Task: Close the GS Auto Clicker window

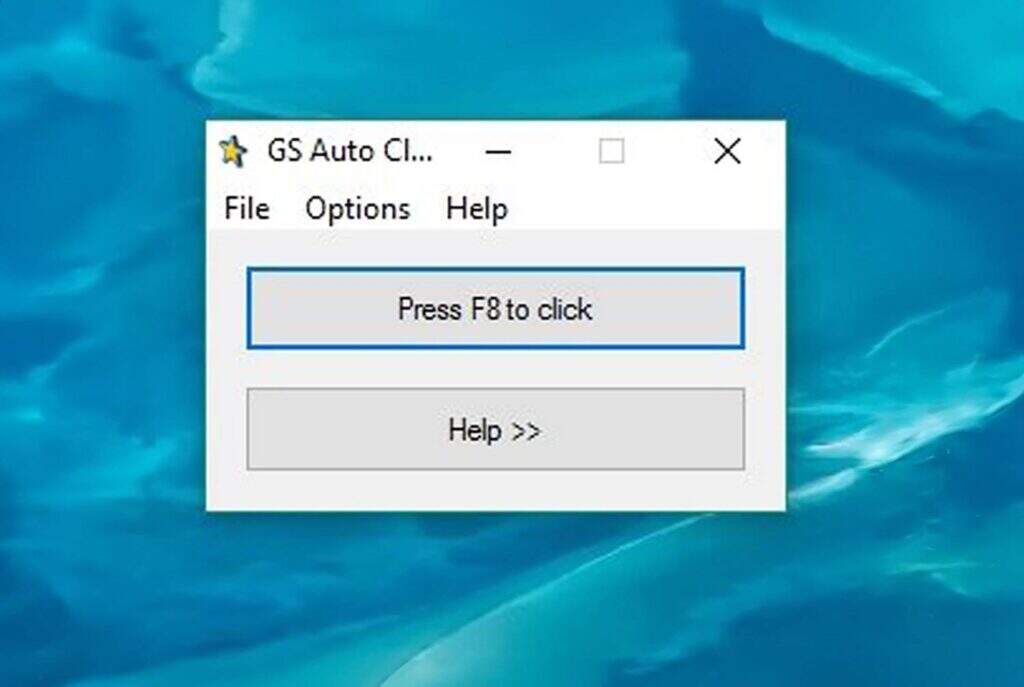Action: click(727, 152)
